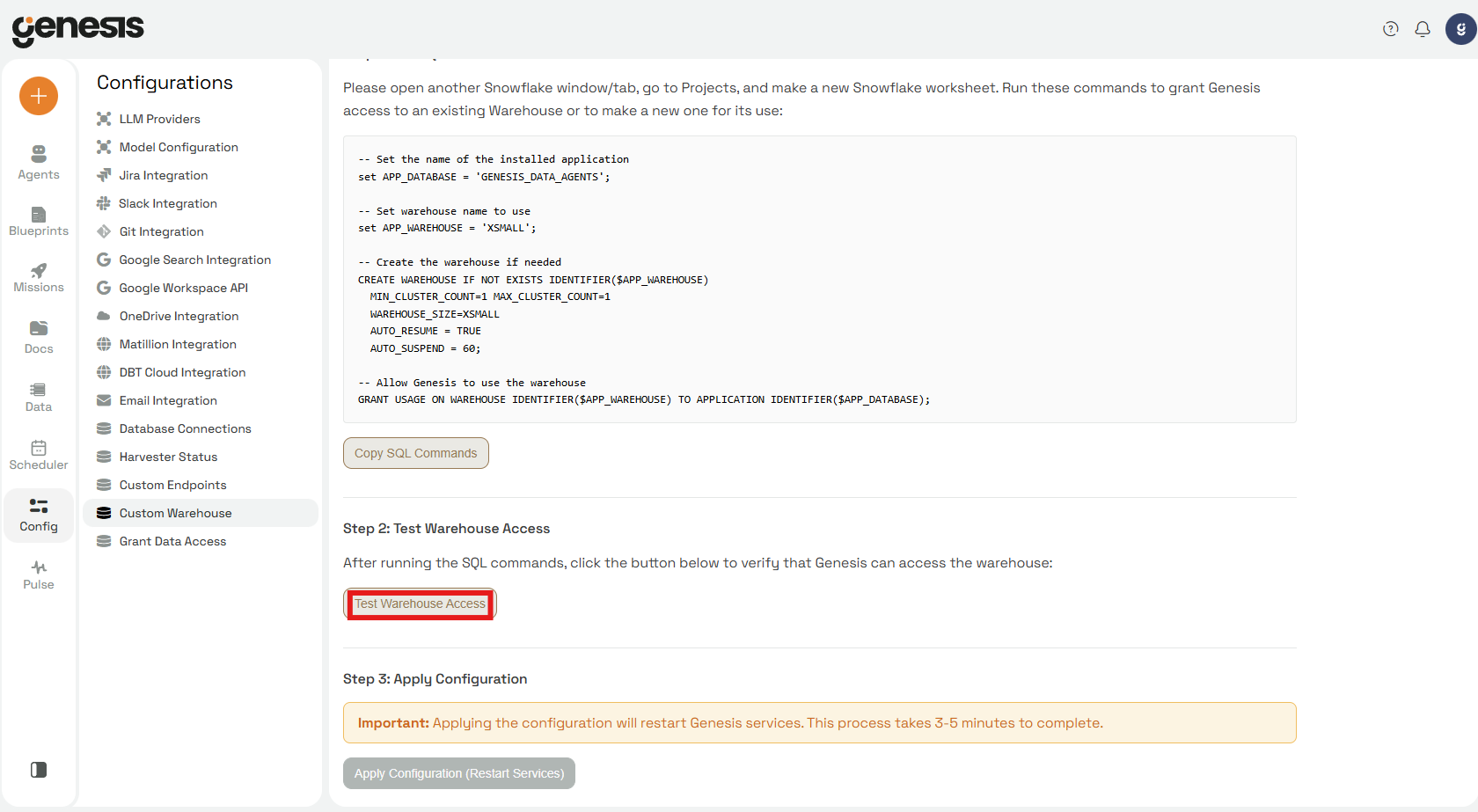Open the Pulse section
This screenshot has width=1478, height=812.
point(39,575)
